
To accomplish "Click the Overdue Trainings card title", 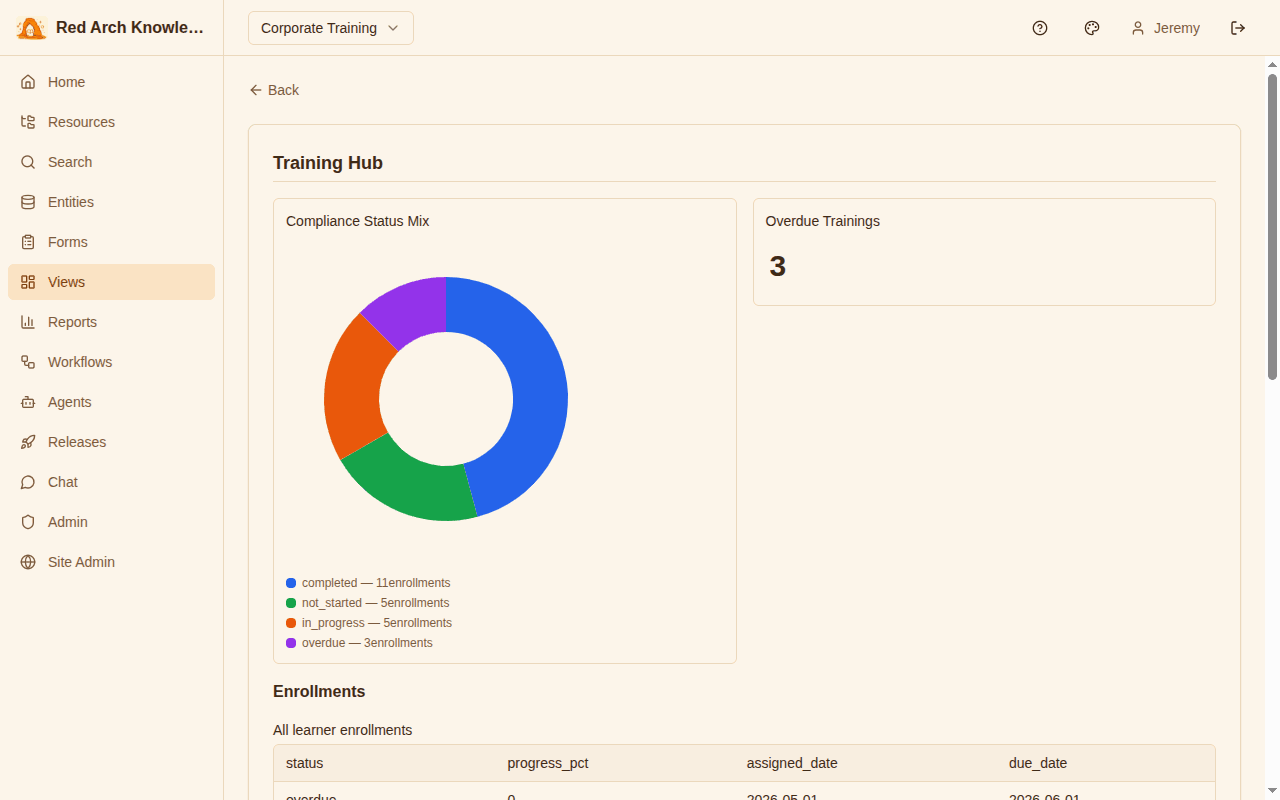I will (823, 221).
